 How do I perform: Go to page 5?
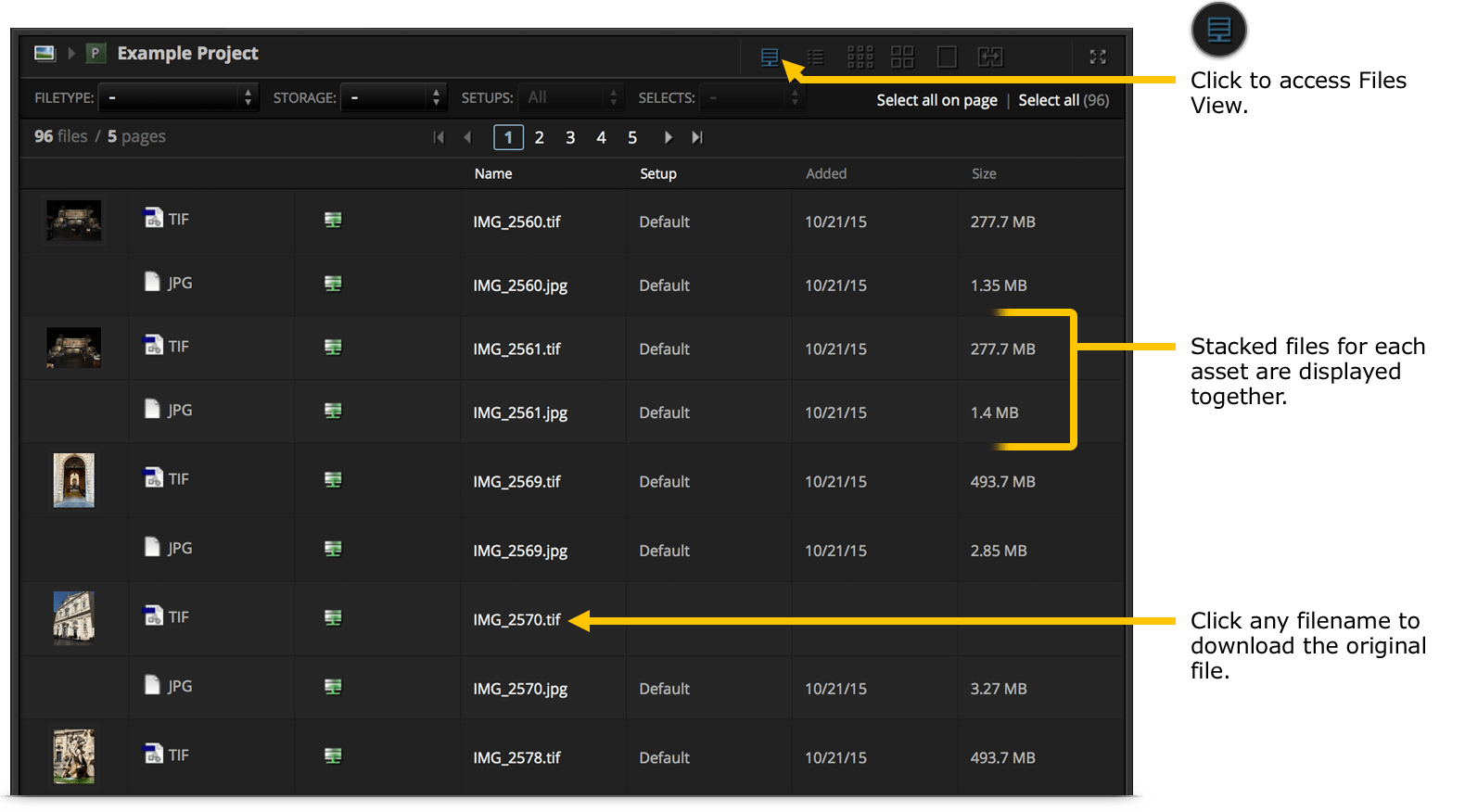(632, 137)
